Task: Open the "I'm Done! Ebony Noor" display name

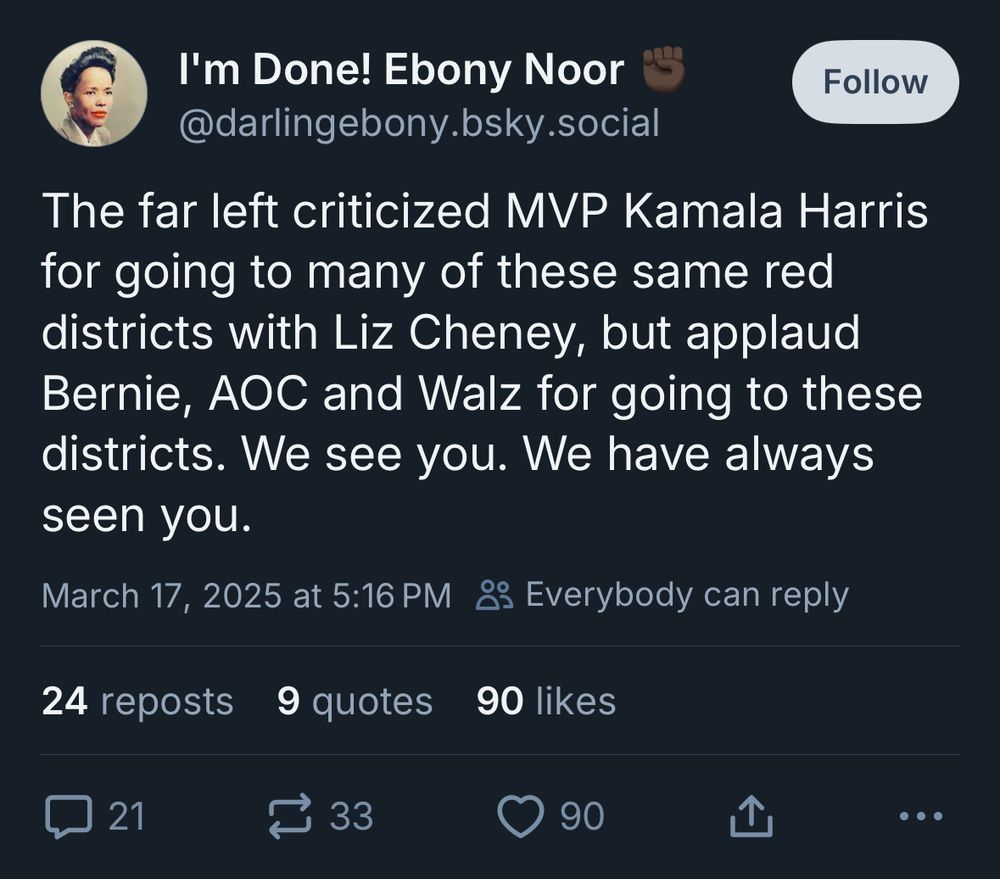Action: tap(400, 72)
